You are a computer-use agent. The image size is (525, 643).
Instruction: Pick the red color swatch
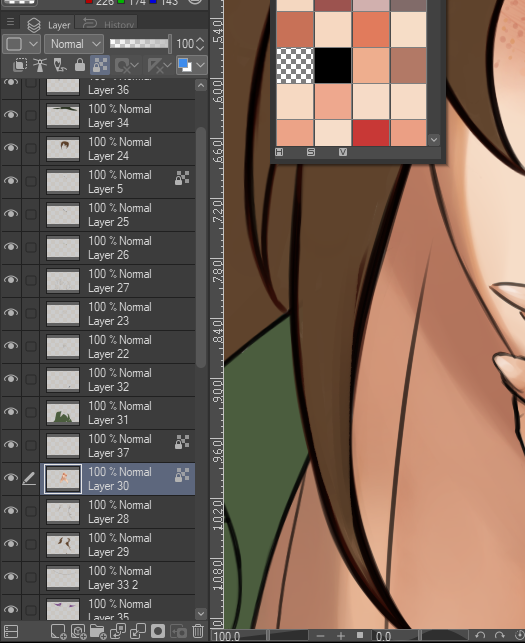(371, 133)
